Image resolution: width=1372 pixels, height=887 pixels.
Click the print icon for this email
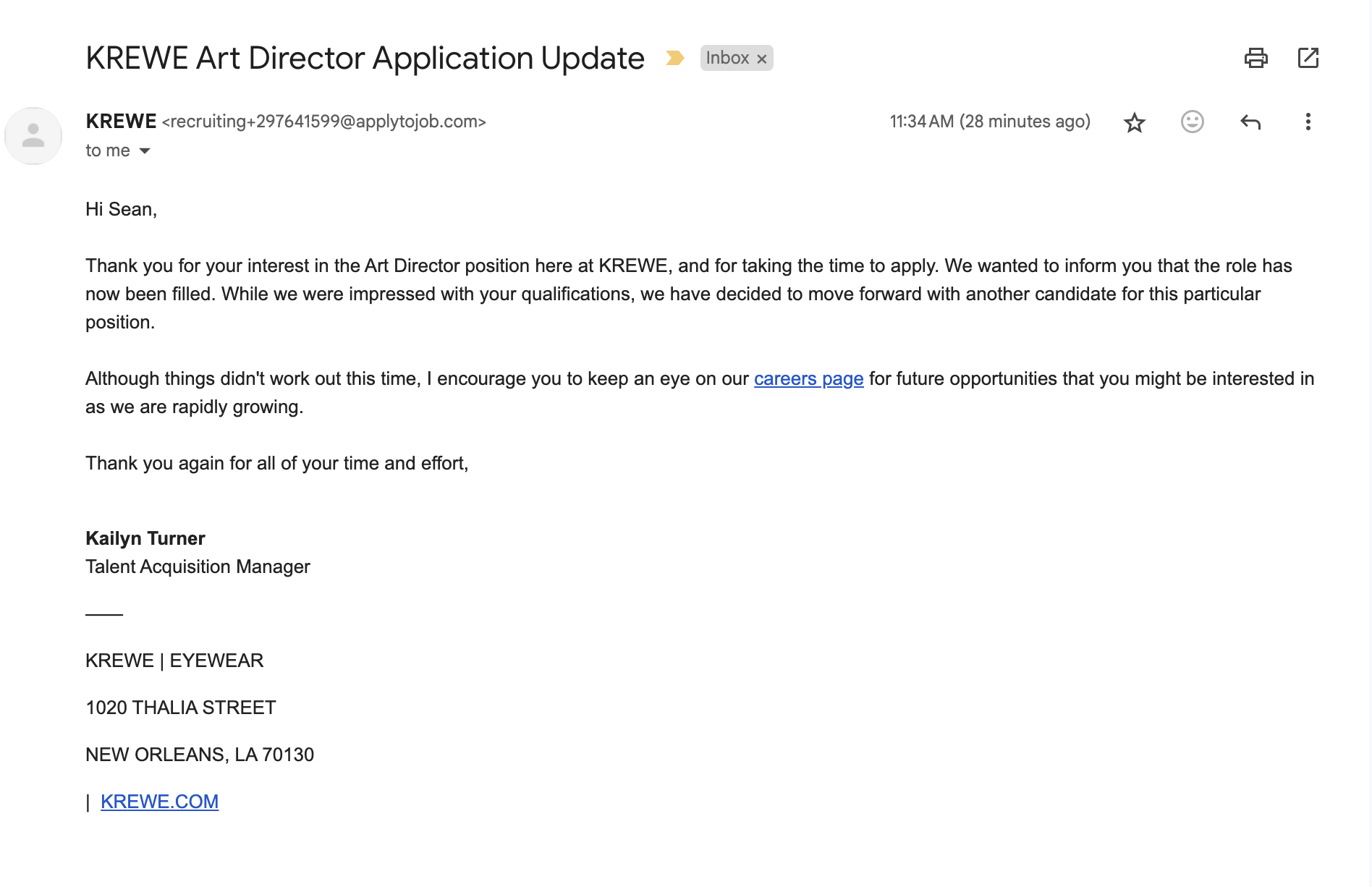coord(1257,58)
